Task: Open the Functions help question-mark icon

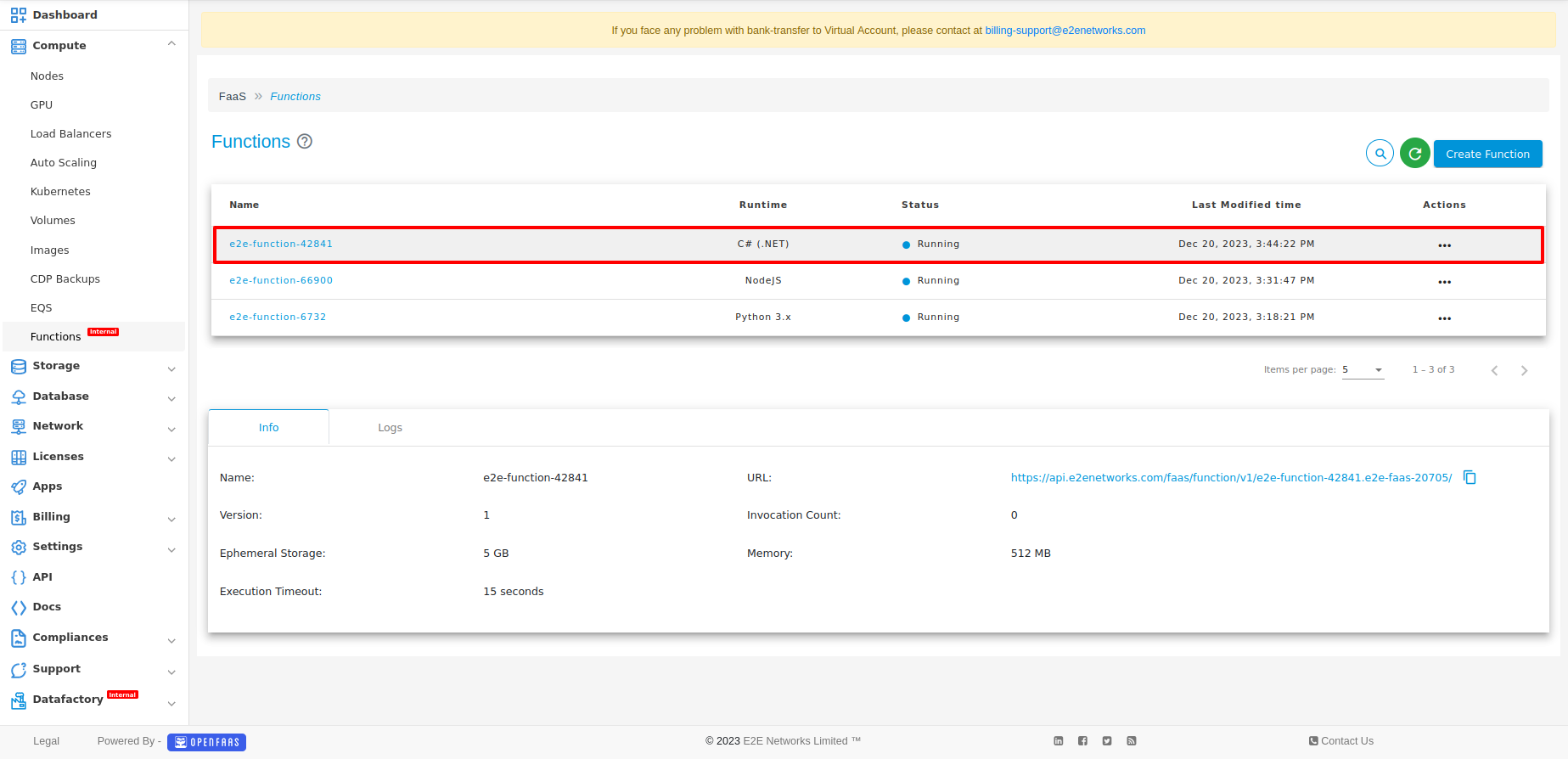Action: 305,142
